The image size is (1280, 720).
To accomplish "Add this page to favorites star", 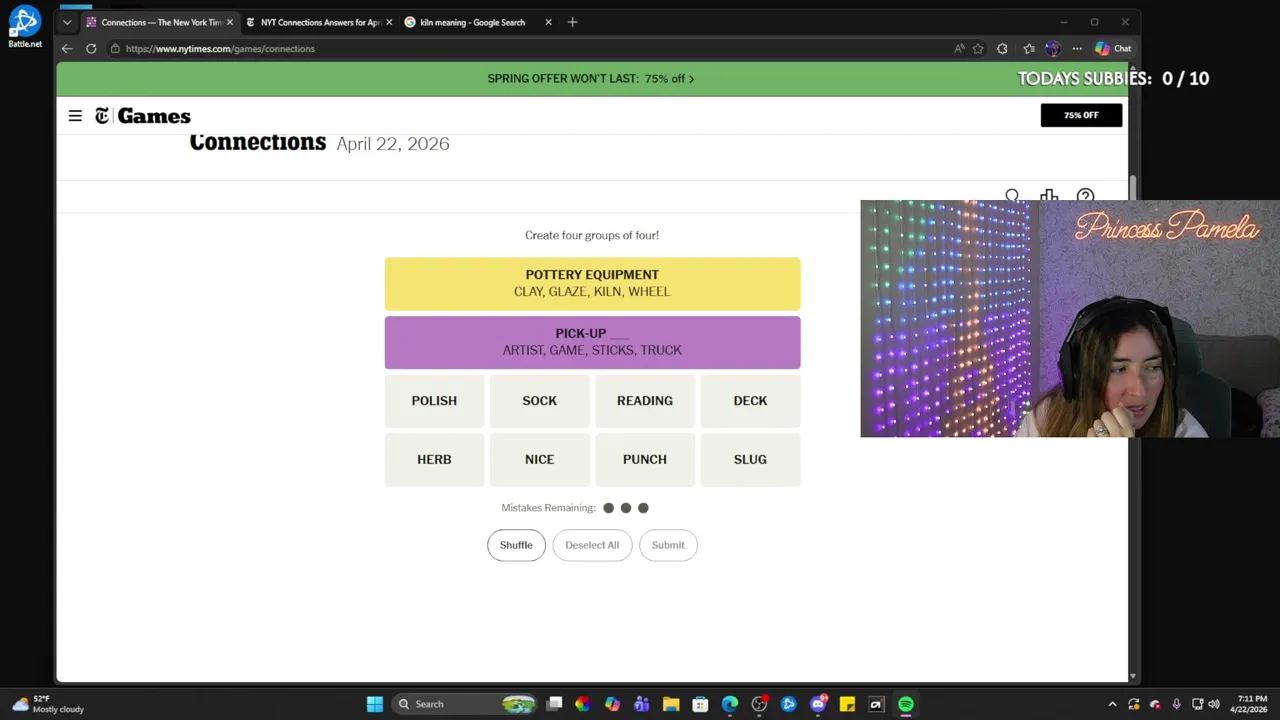I will (x=978, y=48).
